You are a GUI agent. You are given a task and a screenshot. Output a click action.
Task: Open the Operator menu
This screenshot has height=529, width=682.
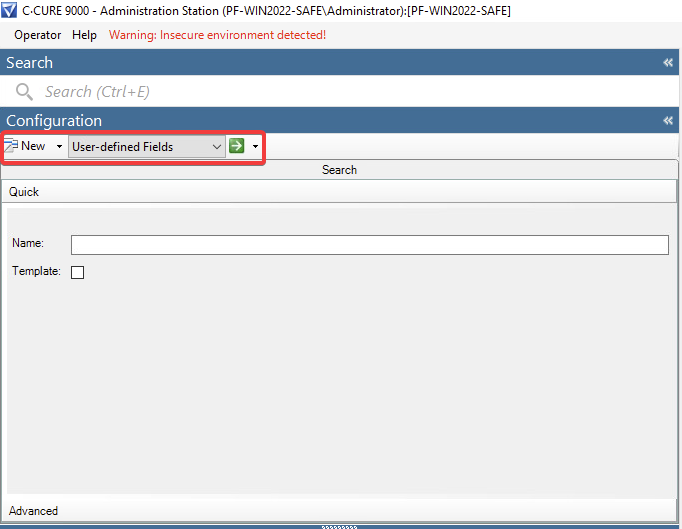click(x=37, y=35)
